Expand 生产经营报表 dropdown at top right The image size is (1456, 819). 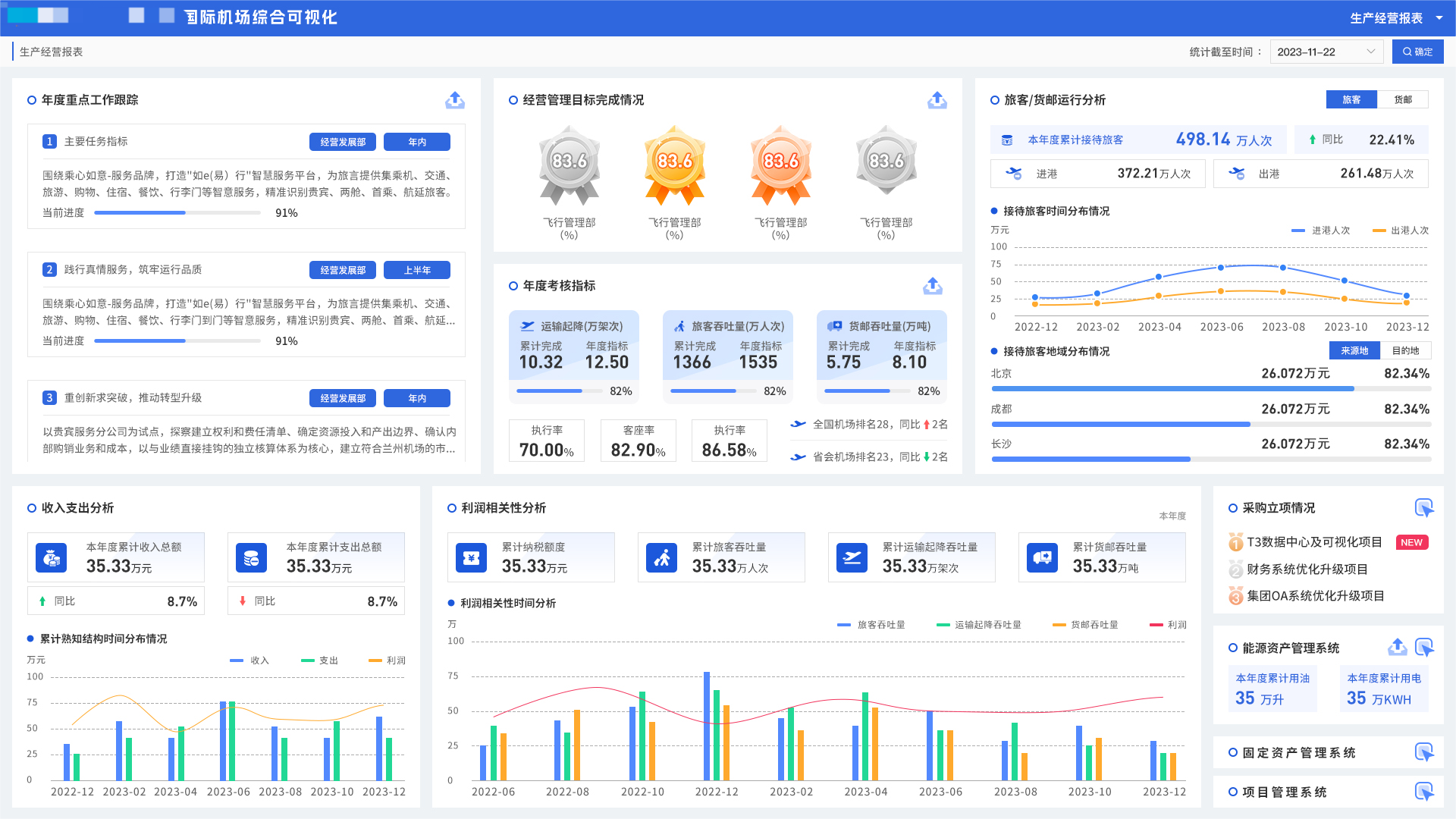[1395, 18]
